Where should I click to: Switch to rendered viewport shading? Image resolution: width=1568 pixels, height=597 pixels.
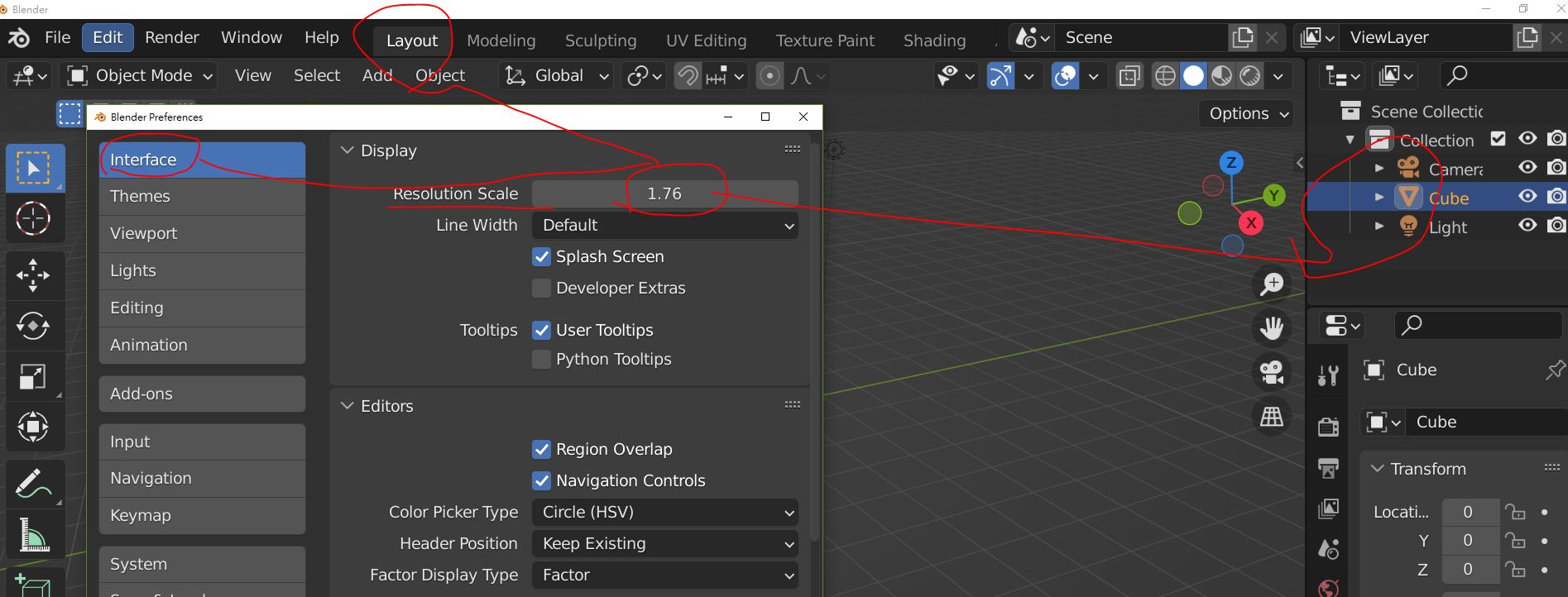[x=1250, y=76]
